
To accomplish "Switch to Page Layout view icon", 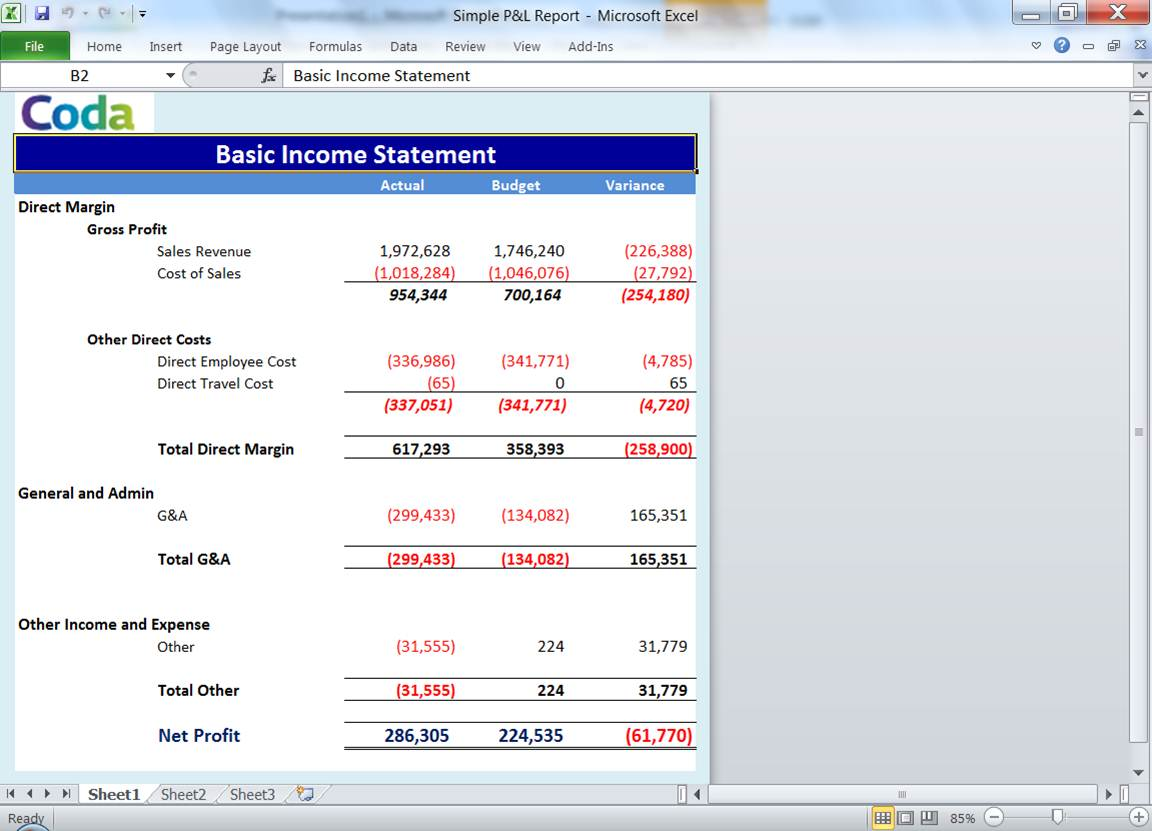I will tap(906, 818).
